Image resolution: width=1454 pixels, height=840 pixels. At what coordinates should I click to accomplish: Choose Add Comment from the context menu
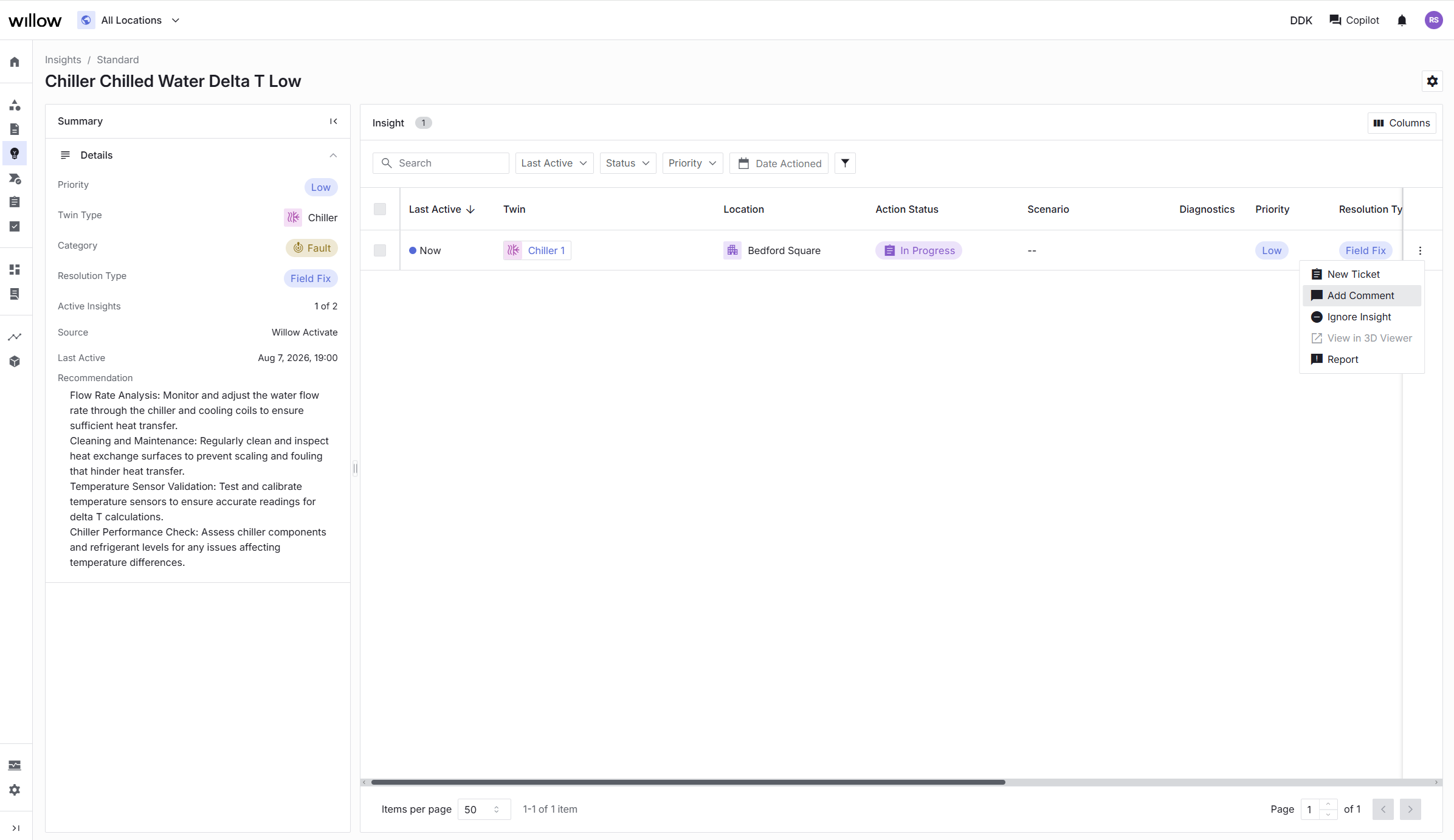(x=1362, y=295)
